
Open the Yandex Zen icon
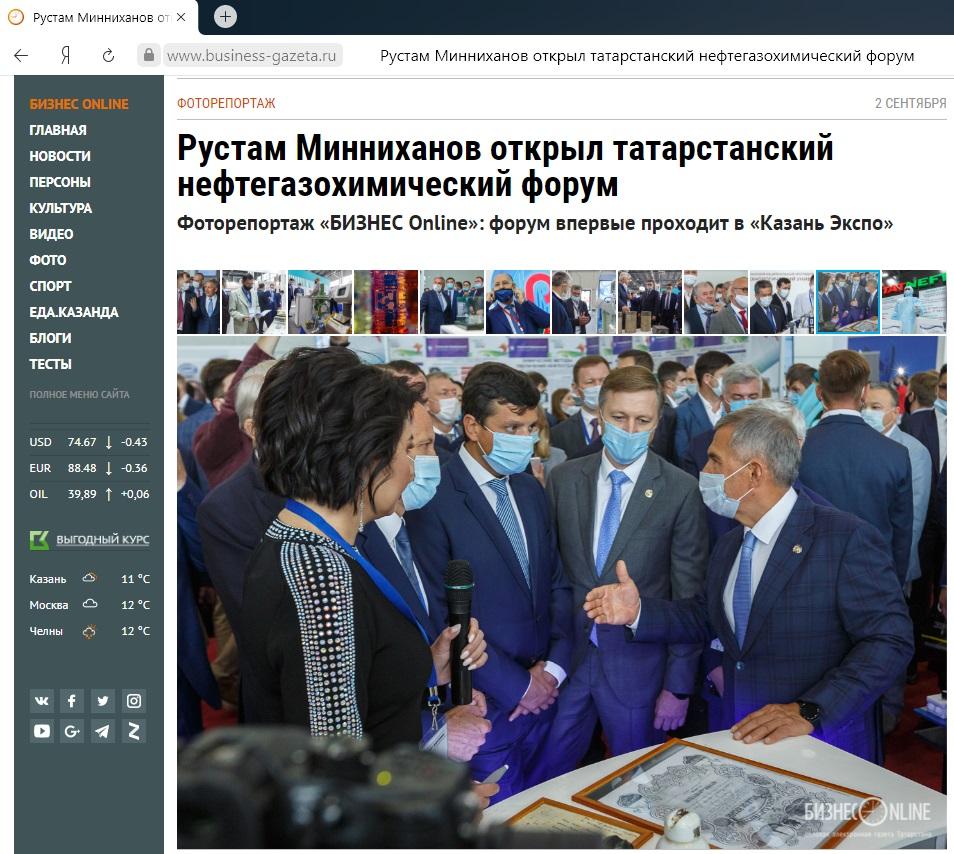tap(134, 731)
